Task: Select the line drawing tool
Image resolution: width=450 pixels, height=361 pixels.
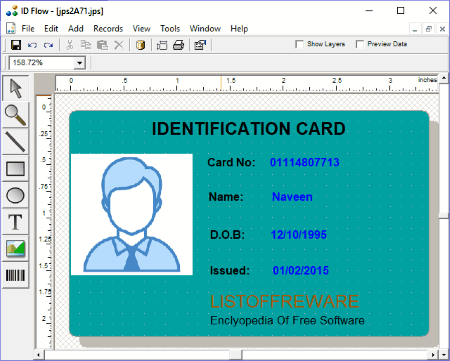Action: pos(15,142)
